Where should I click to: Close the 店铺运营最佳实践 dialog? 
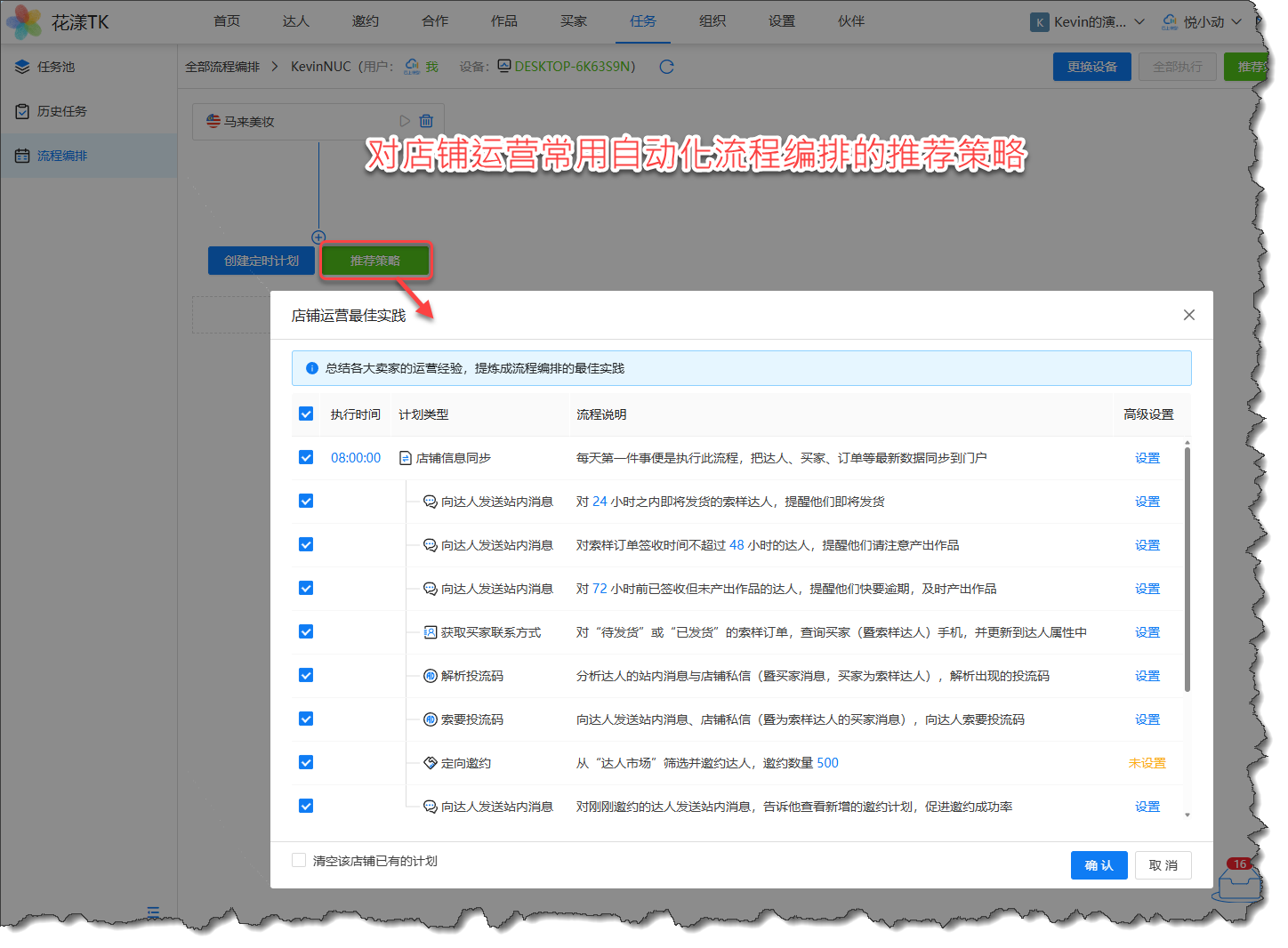tap(1188, 315)
